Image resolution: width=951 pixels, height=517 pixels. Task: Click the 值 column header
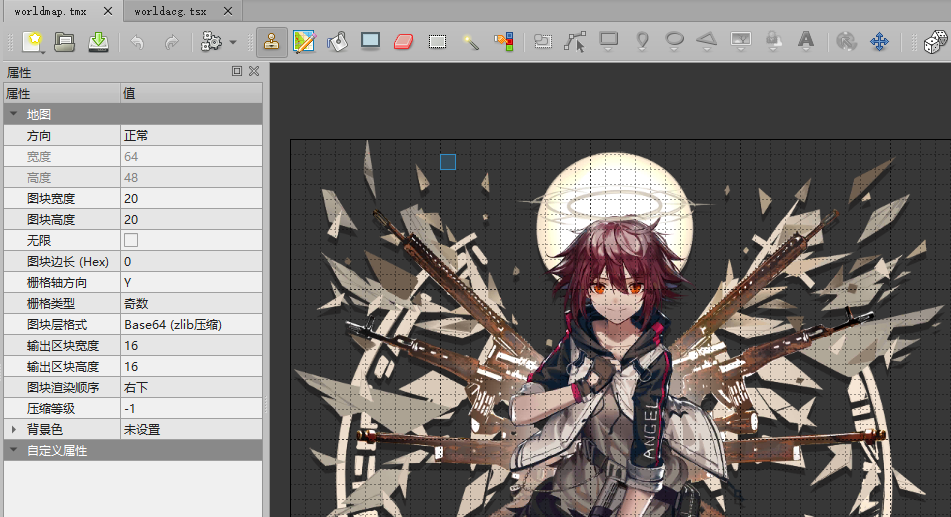(x=192, y=93)
